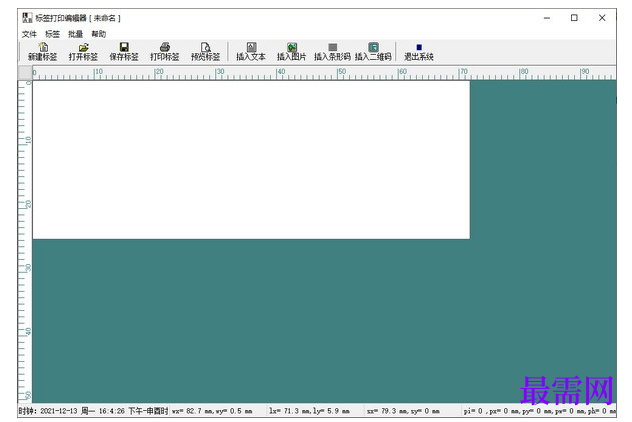The height and width of the screenshot is (422, 632).
Task: Open a label with 打开标签
Action: 83,52
